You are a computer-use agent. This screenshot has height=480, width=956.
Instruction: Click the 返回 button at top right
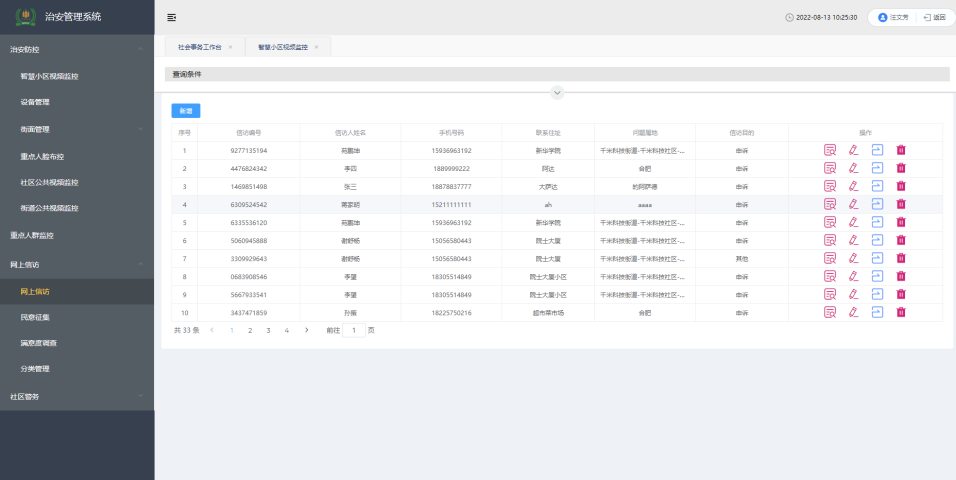tap(934, 17)
